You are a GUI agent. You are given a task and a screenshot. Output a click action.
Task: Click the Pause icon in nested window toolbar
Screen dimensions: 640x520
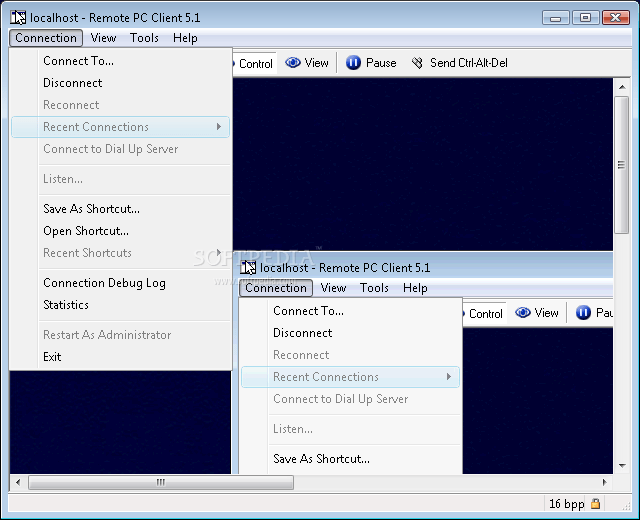584,313
